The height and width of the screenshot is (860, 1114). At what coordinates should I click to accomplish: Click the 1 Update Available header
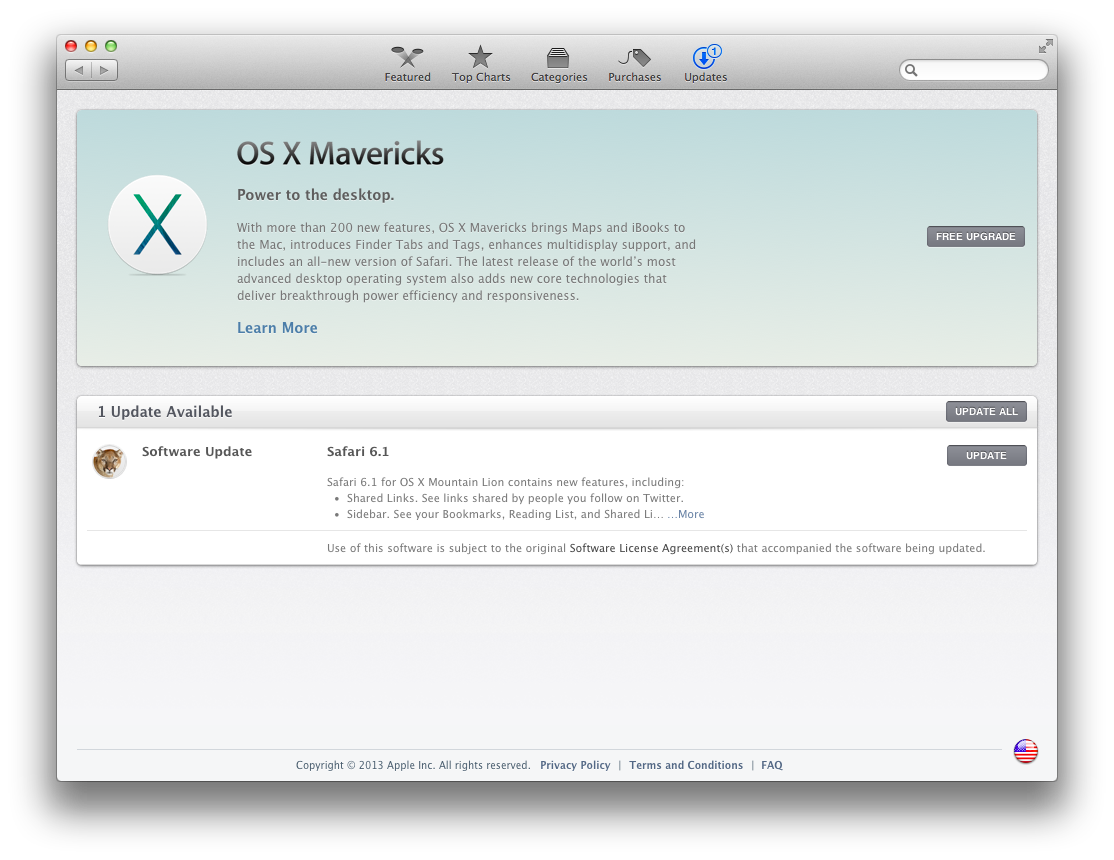(165, 412)
